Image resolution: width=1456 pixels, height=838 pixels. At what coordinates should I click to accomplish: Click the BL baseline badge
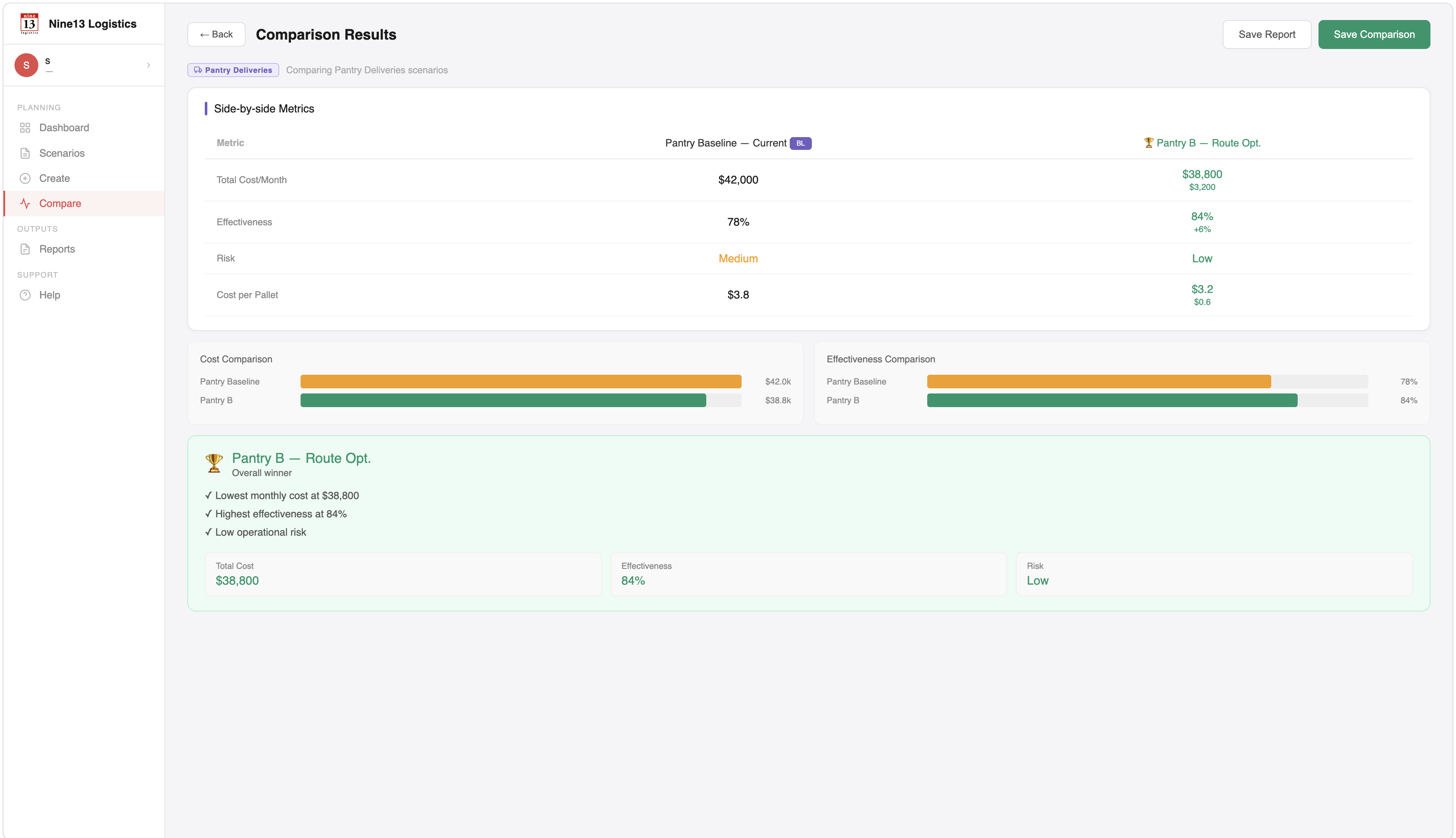click(x=800, y=143)
